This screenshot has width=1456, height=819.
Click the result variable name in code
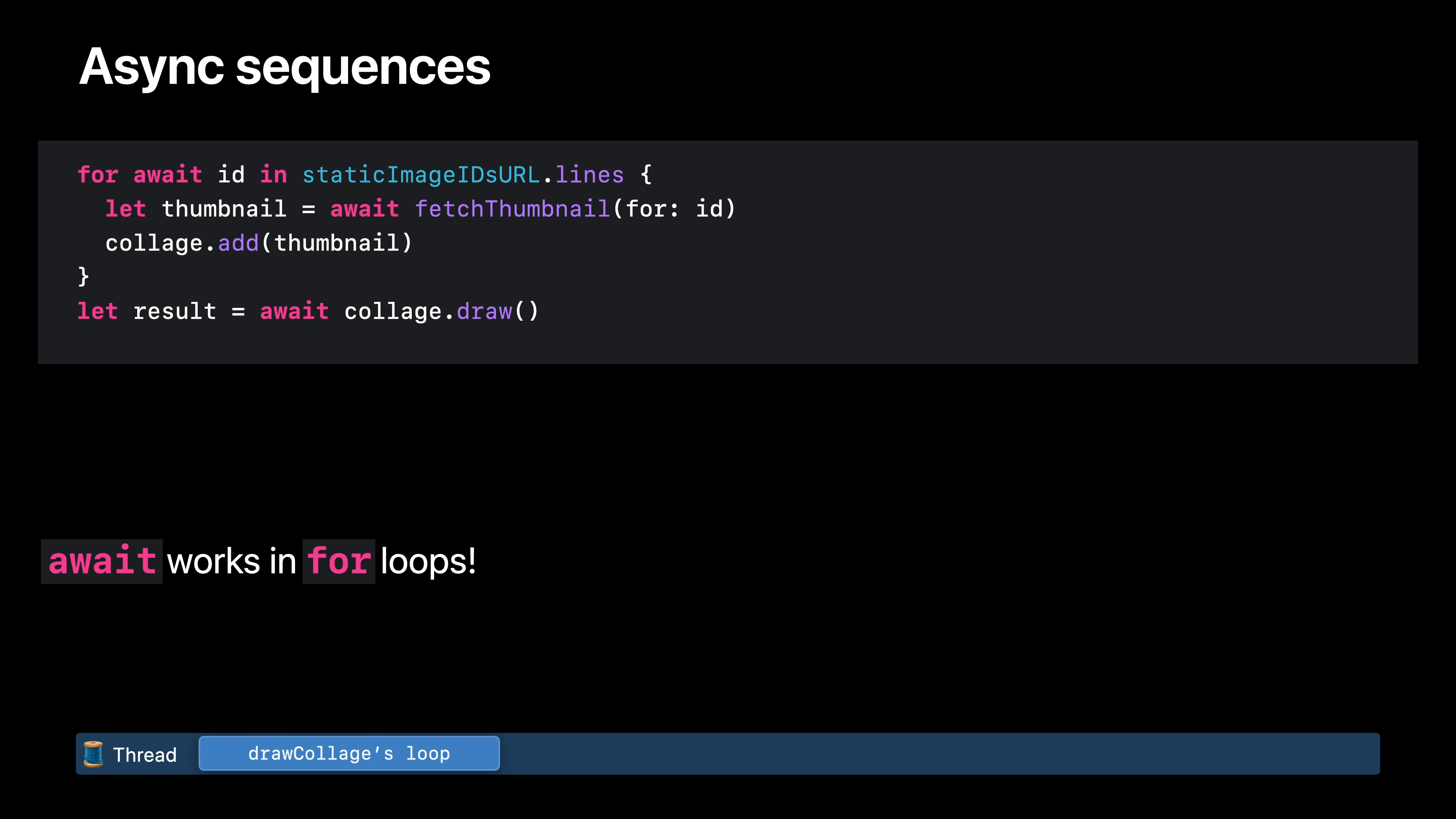click(x=175, y=311)
